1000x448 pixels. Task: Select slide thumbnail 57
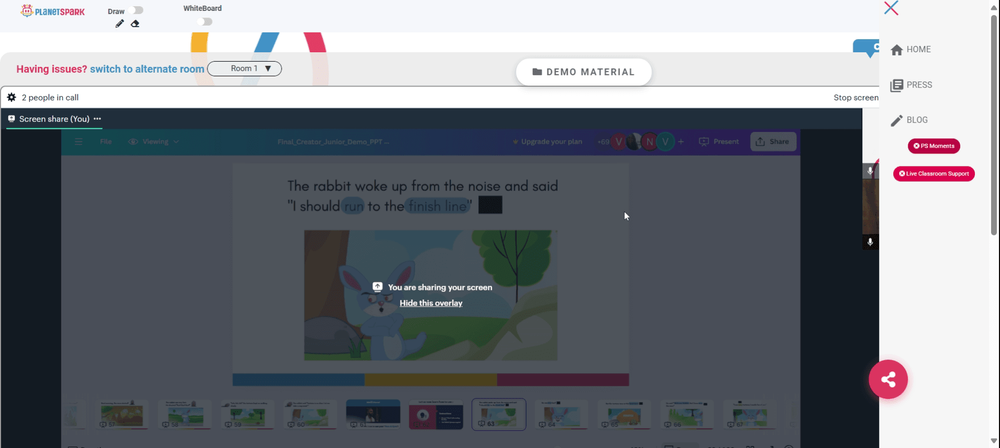(121, 414)
